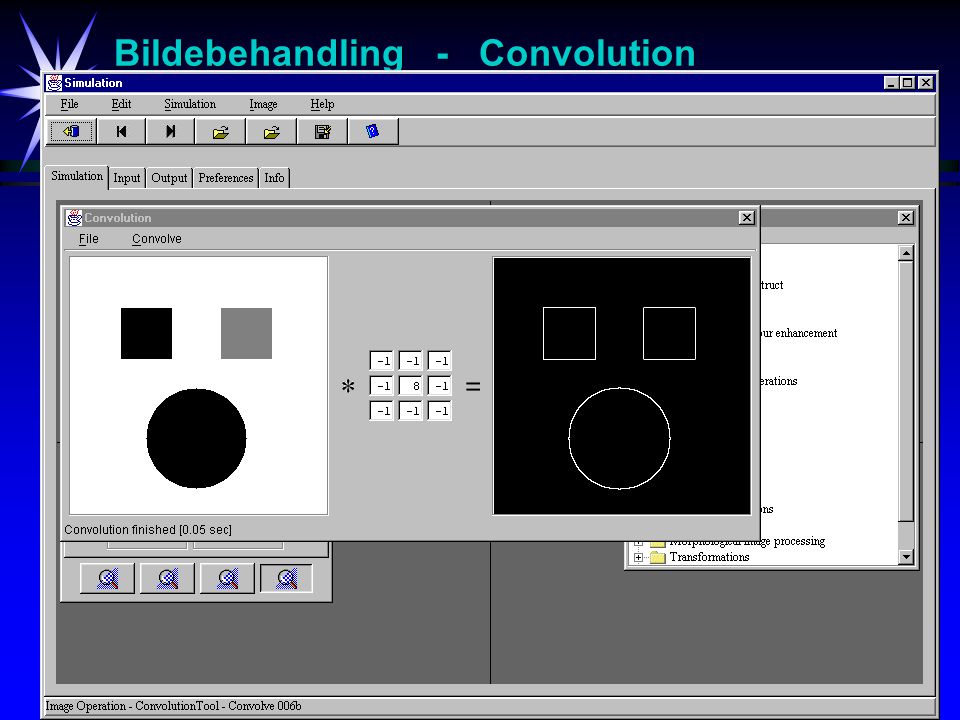Click the open-folder icon beside the step-forward button
This screenshot has height=720, width=960.
coord(220,131)
